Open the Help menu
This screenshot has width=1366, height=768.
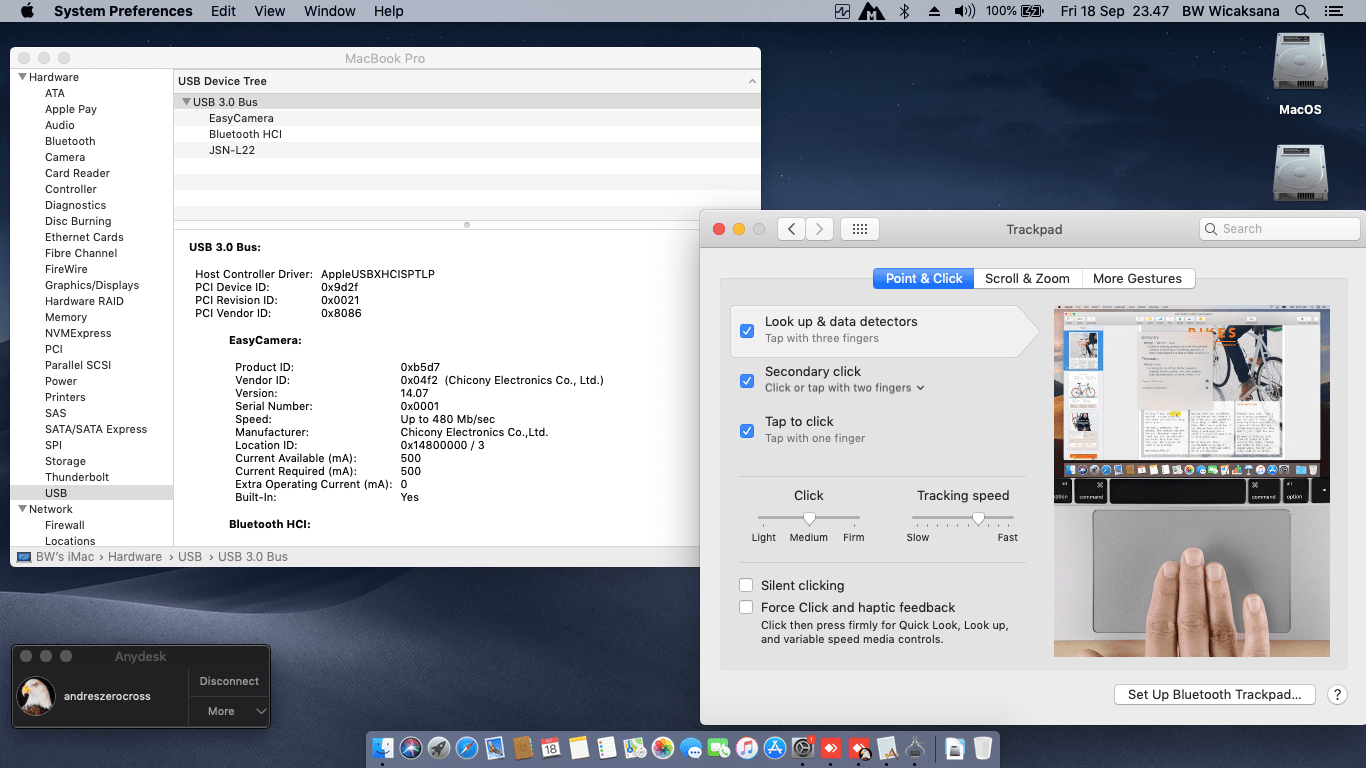point(389,11)
